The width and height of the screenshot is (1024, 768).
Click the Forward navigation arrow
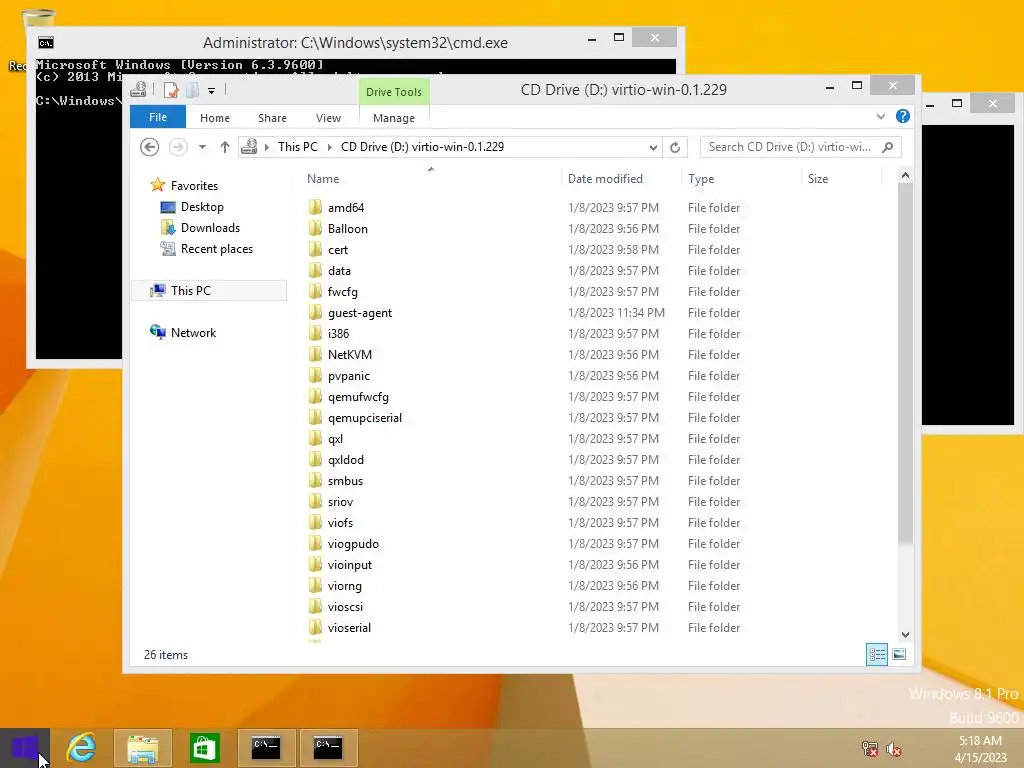coord(178,147)
